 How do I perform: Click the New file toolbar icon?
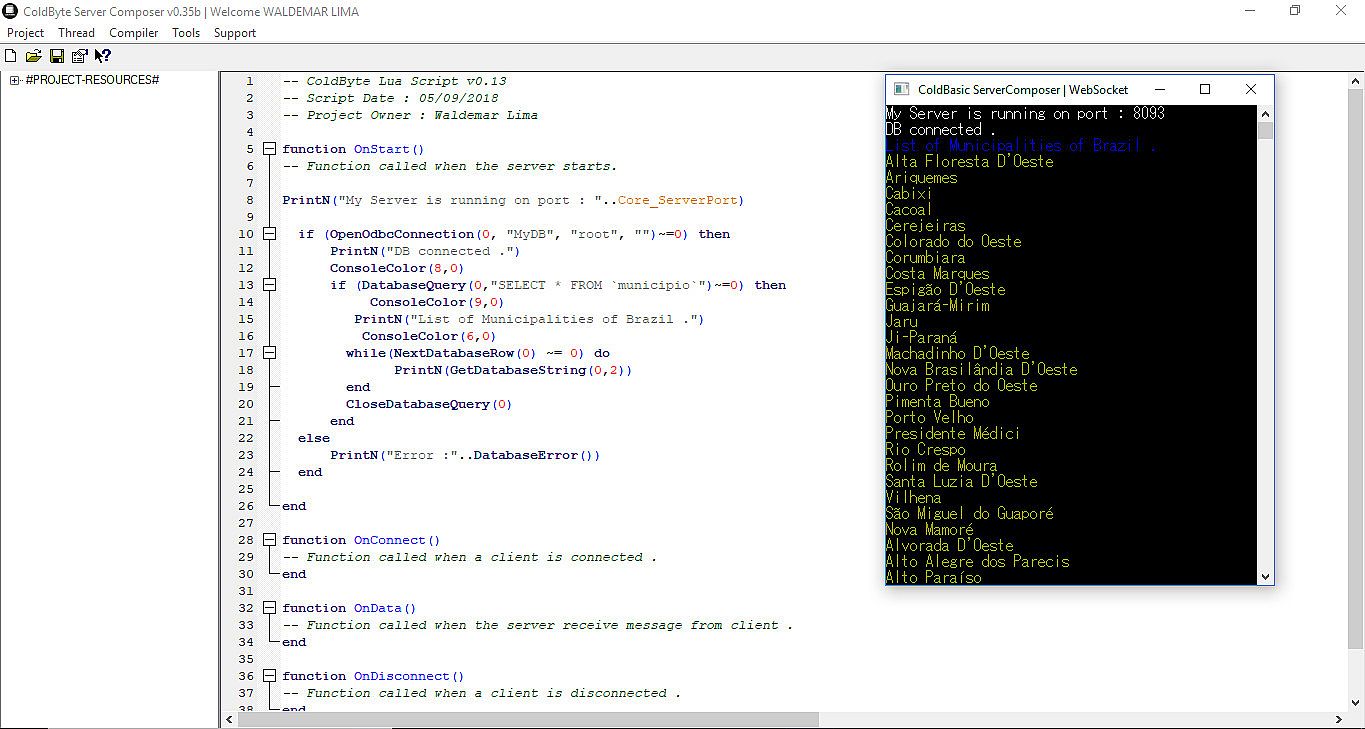coord(11,56)
